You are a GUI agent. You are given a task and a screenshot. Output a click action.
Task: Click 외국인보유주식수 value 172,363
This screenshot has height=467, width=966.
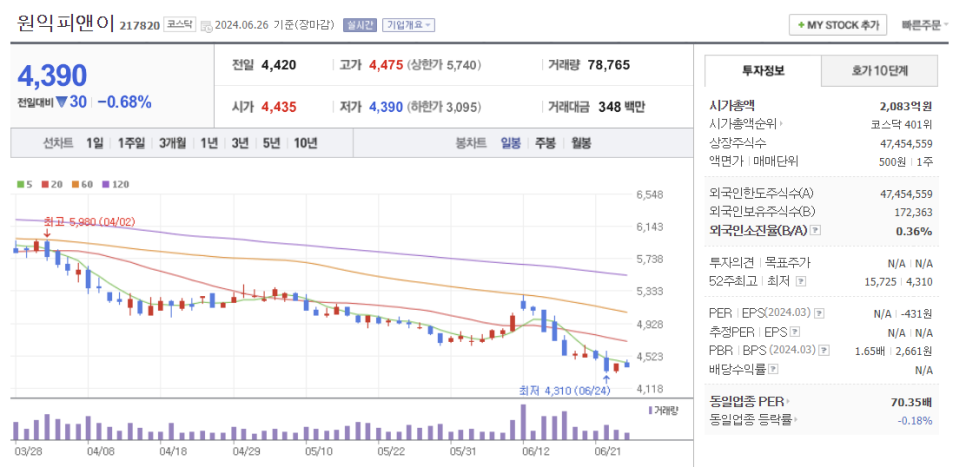click(914, 212)
